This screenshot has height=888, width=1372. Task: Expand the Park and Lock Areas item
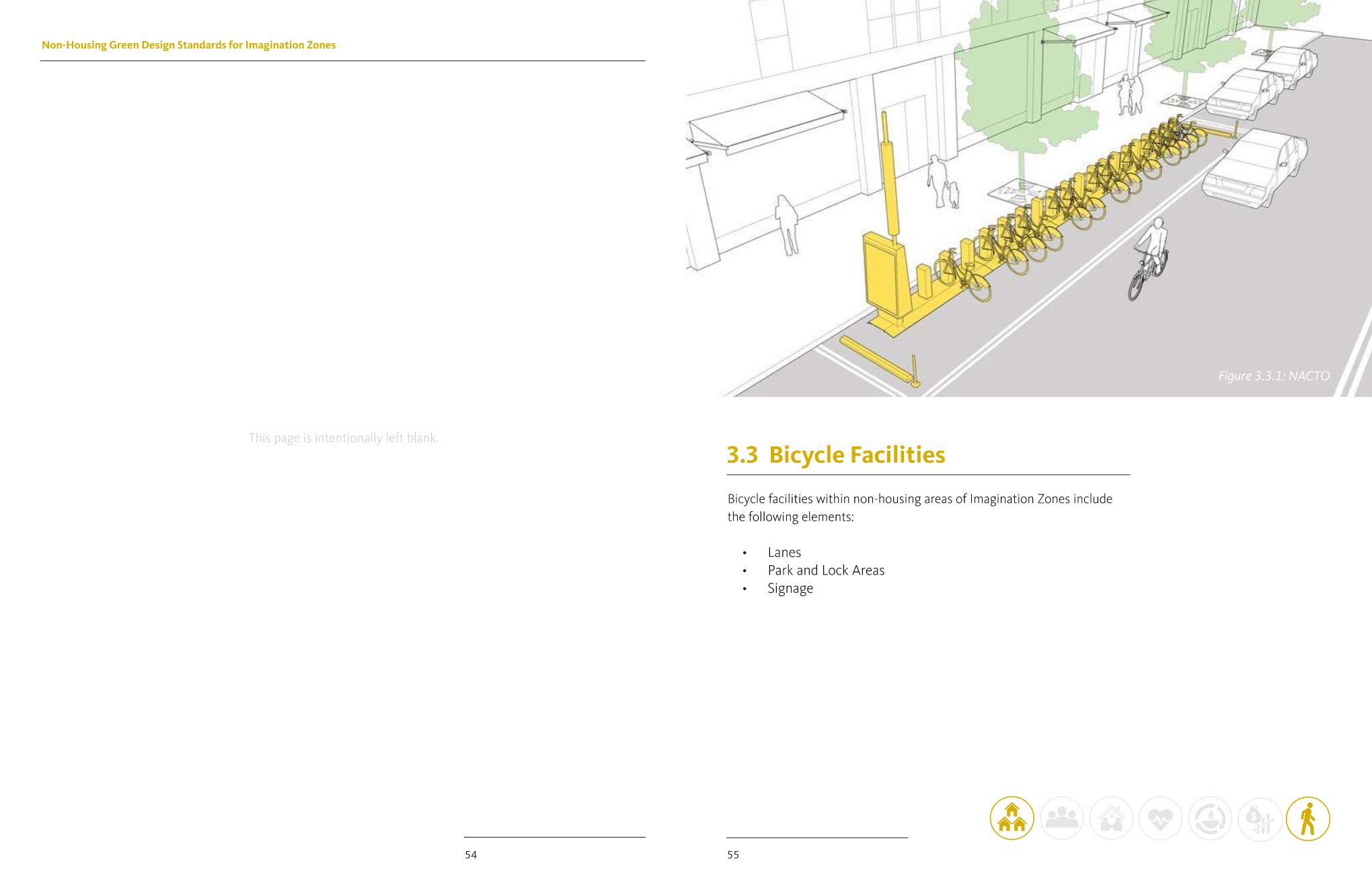point(826,570)
